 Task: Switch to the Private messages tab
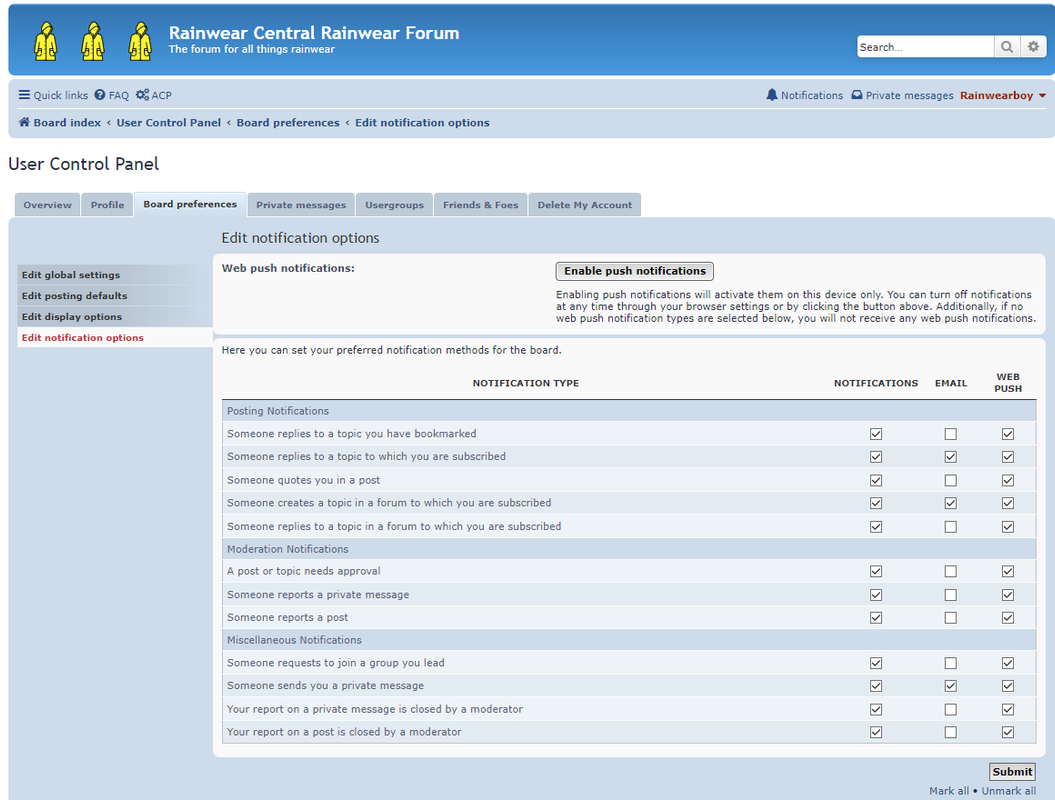[301, 205]
